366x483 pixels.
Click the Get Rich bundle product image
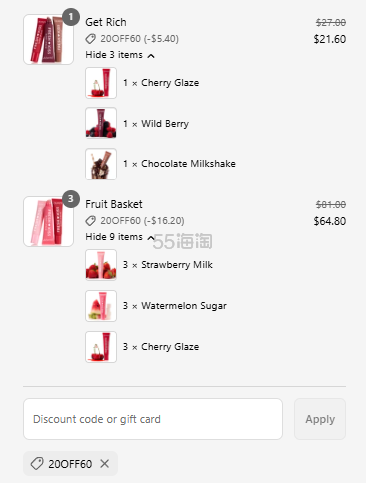tap(48, 39)
